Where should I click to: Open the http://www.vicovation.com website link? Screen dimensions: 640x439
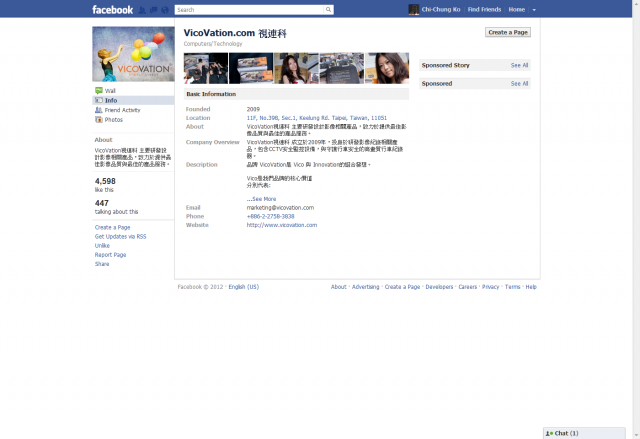click(x=282, y=225)
